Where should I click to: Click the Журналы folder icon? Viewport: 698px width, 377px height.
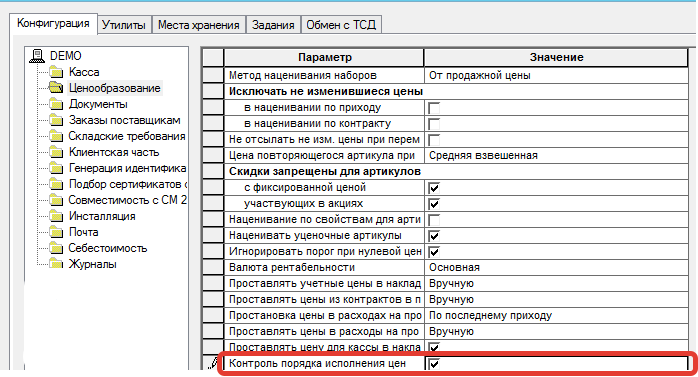(56, 264)
